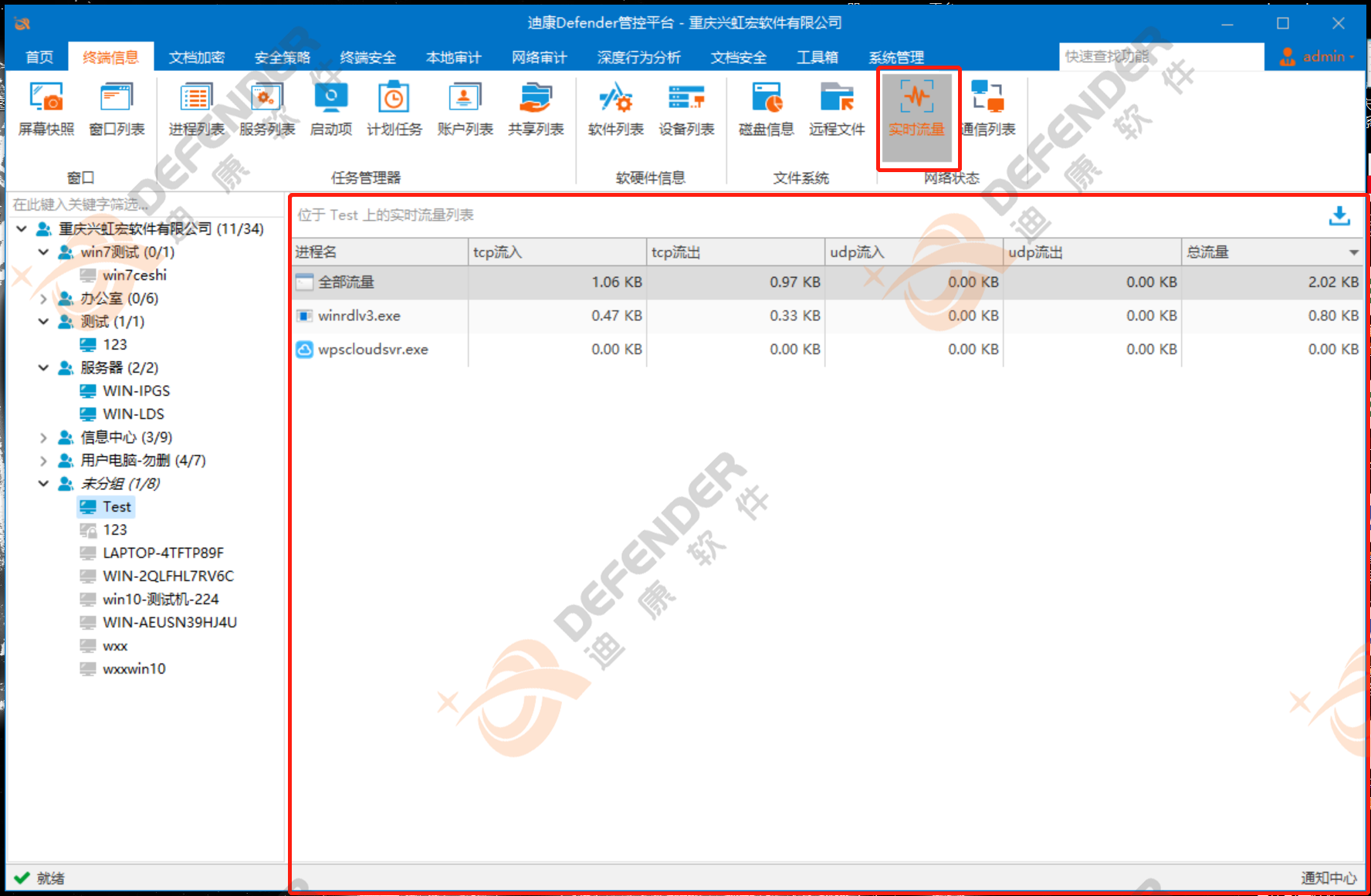
Task: Select the winrdlv3.exe process row
Action: 827,316
